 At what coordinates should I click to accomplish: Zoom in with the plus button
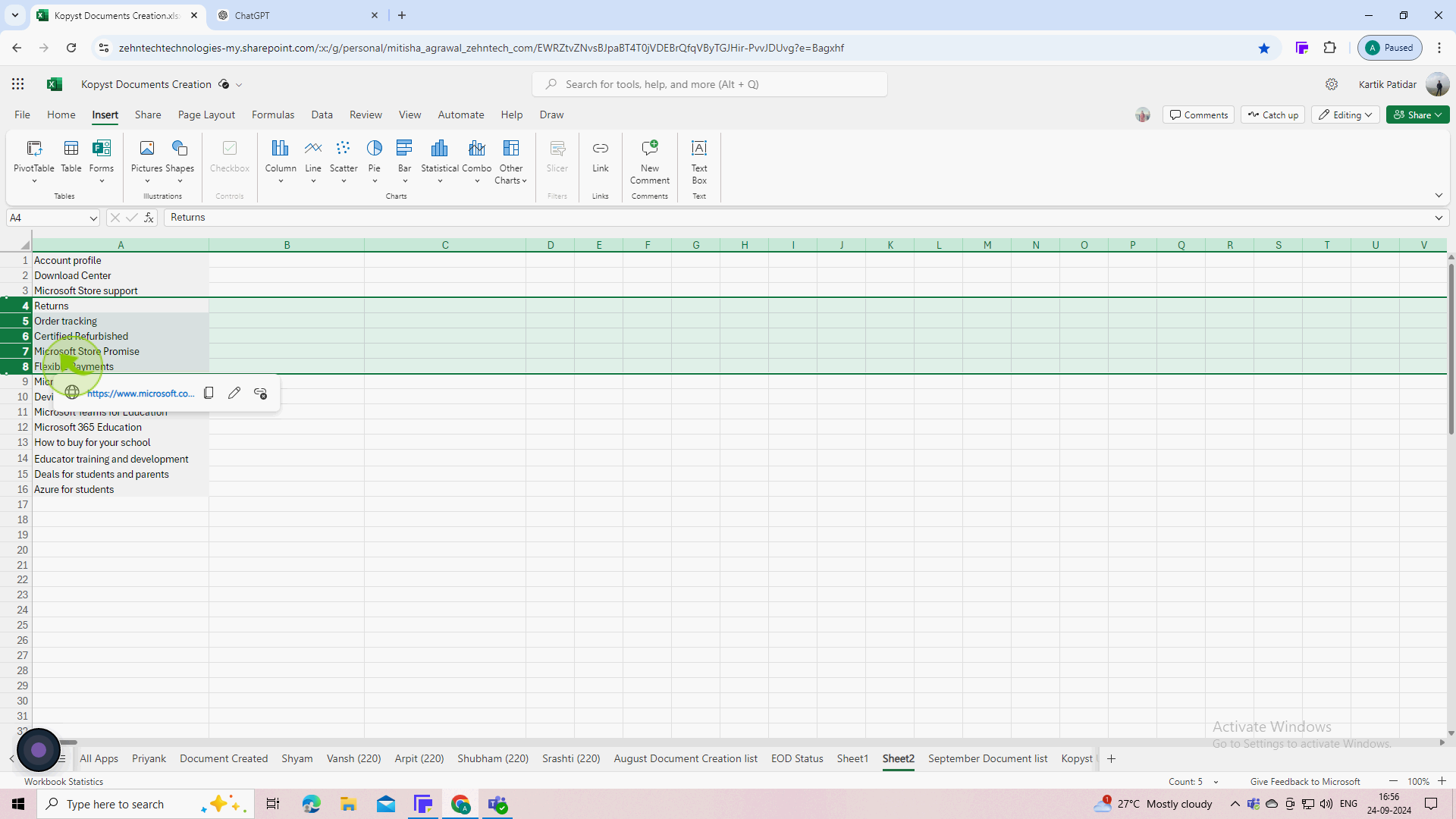pos(1442,781)
